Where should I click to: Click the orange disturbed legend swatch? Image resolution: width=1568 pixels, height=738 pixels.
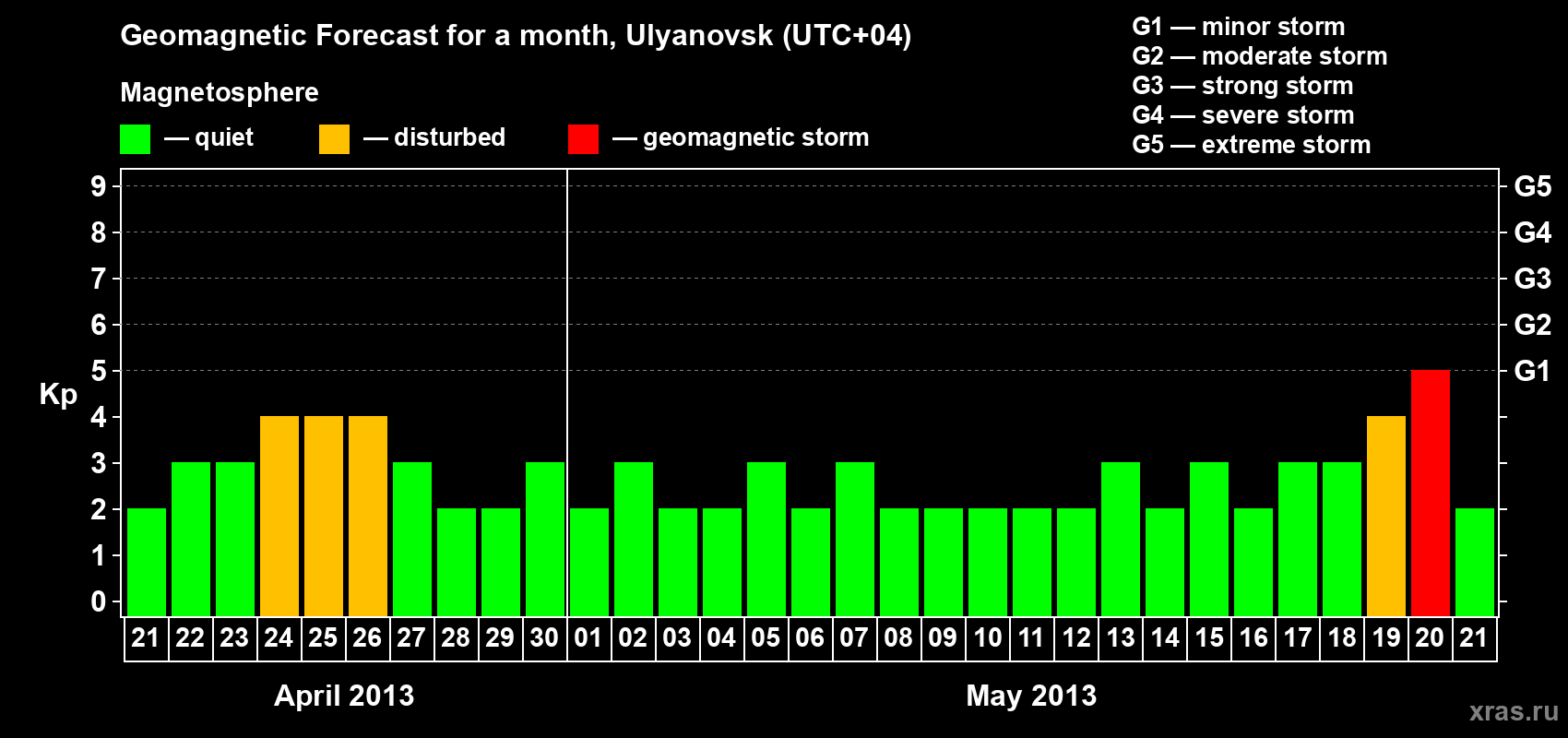[334, 139]
